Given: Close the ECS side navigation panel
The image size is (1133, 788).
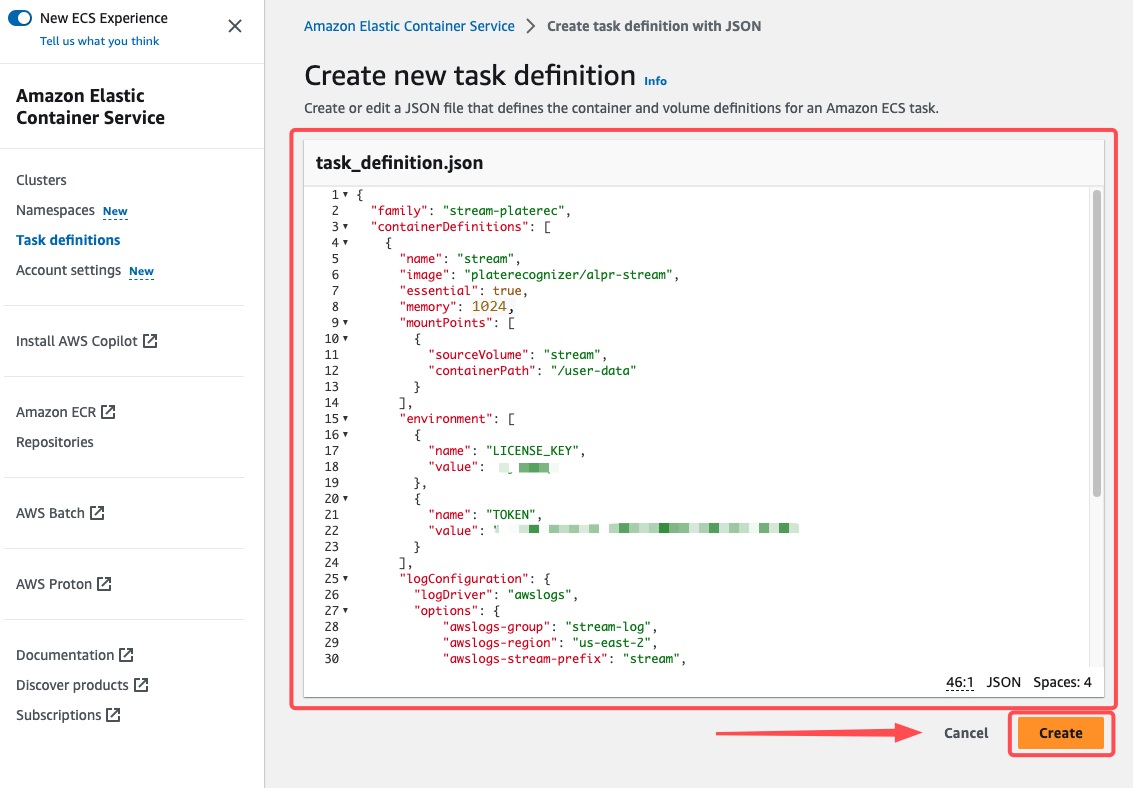Looking at the screenshot, I should pyautogui.click(x=235, y=26).
